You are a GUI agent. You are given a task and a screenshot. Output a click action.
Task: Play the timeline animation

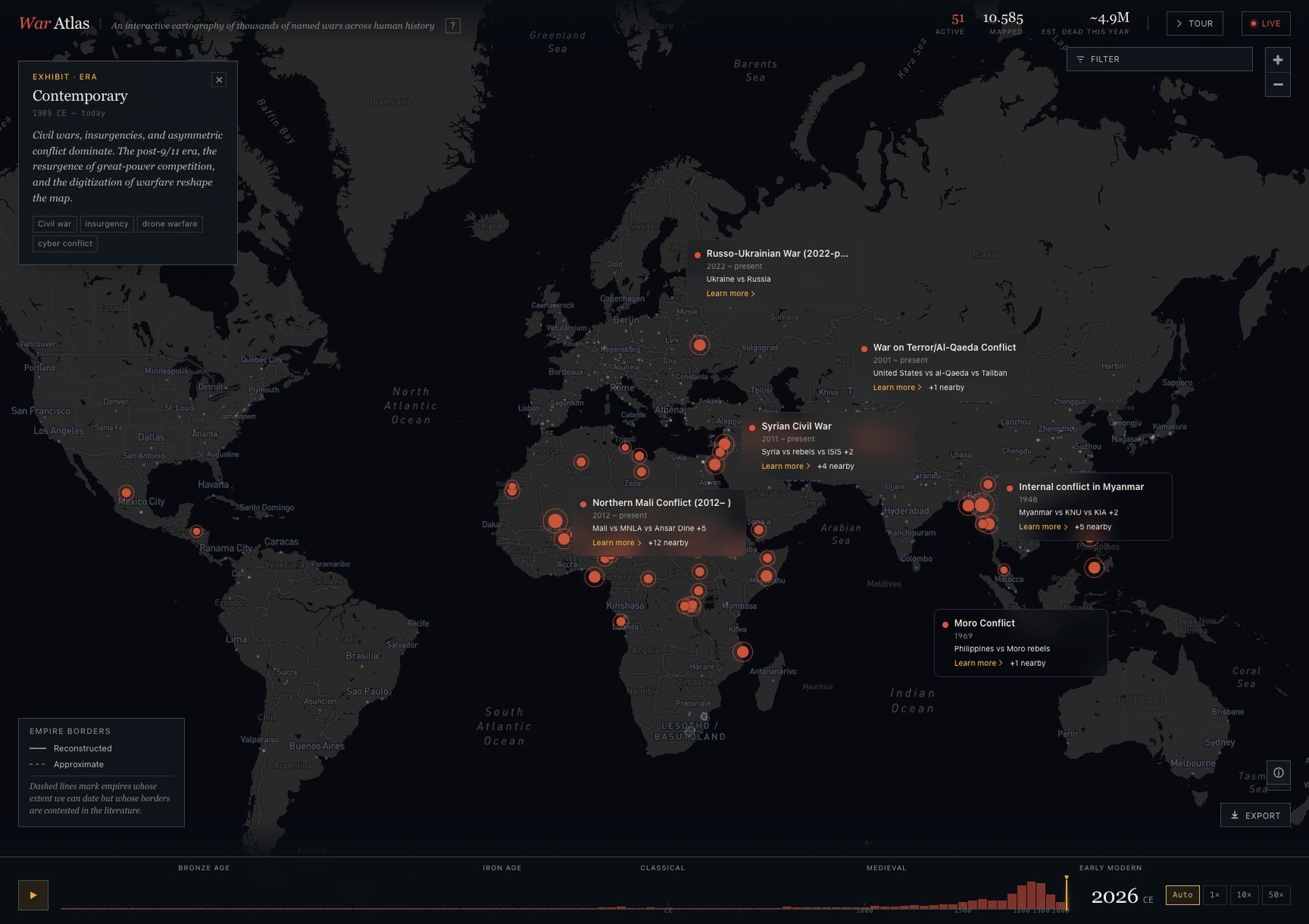click(x=33, y=895)
